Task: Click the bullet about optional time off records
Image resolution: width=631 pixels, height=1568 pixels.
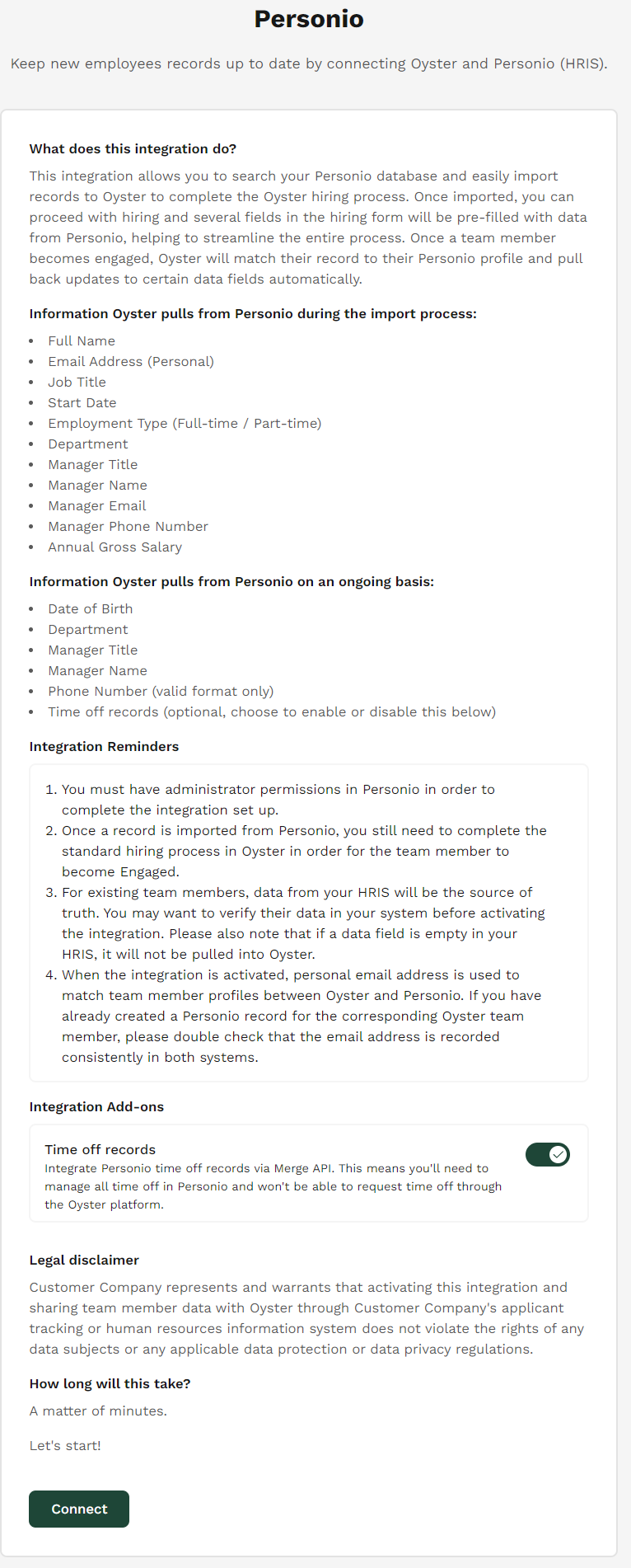Action: click(272, 711)
